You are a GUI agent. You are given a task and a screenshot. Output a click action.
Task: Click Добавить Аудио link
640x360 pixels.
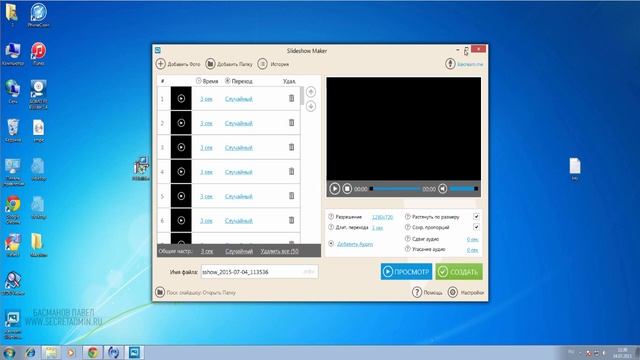[x=355, y=244]
